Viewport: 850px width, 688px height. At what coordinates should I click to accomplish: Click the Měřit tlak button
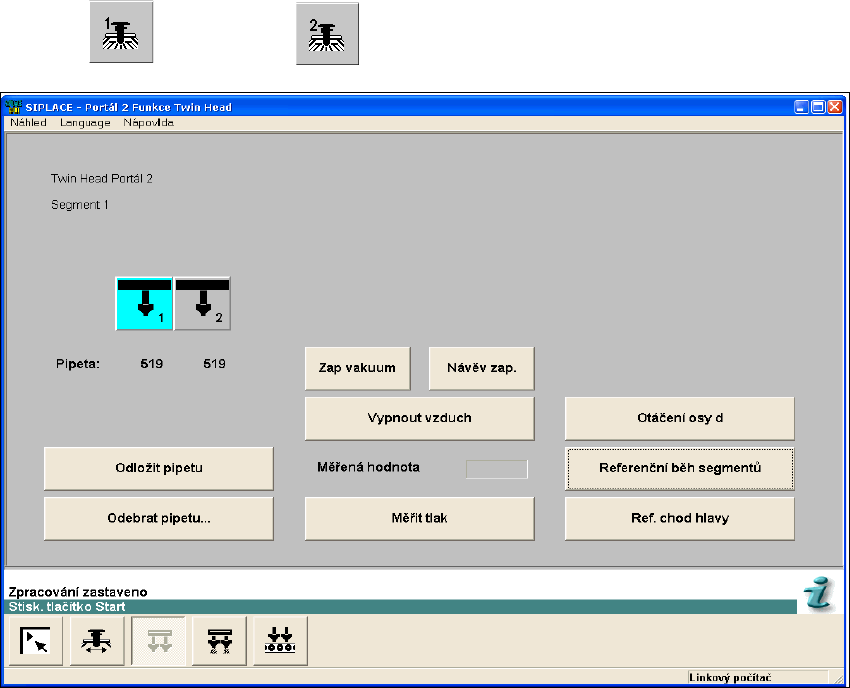click(420, 518)
